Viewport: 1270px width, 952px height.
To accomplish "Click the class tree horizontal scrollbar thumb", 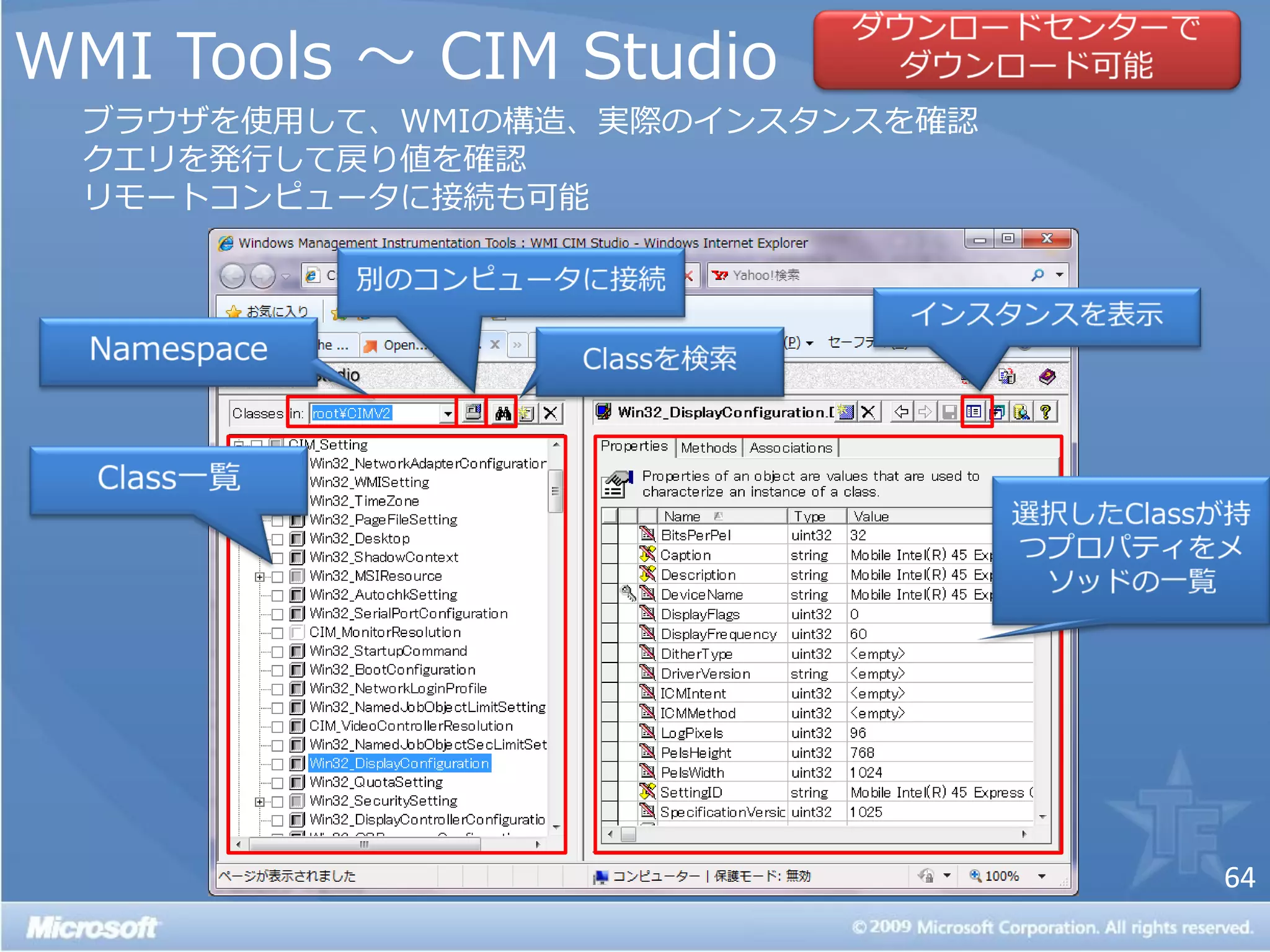I will pyautogui.click(x=364, y=844).
